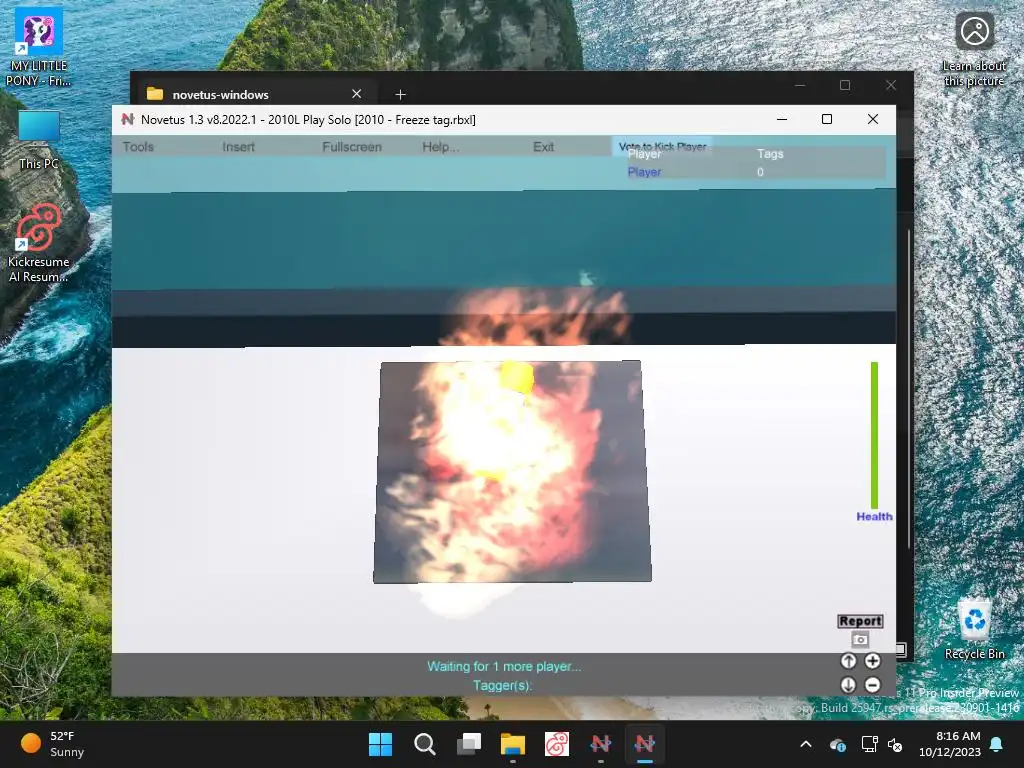
Task: Click the green Health bar
Action: (874, 435)
